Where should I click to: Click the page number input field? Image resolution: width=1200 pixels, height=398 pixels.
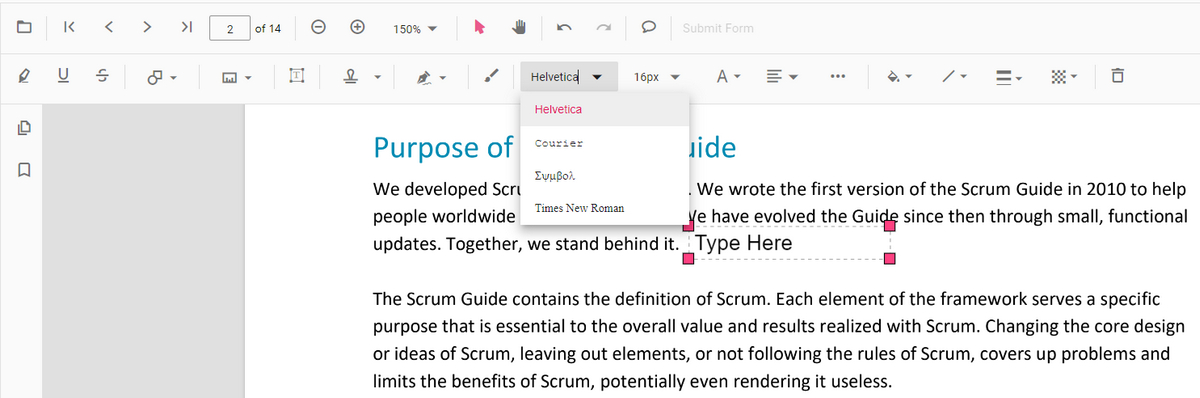pyautogui.click(x=229, y=29)
